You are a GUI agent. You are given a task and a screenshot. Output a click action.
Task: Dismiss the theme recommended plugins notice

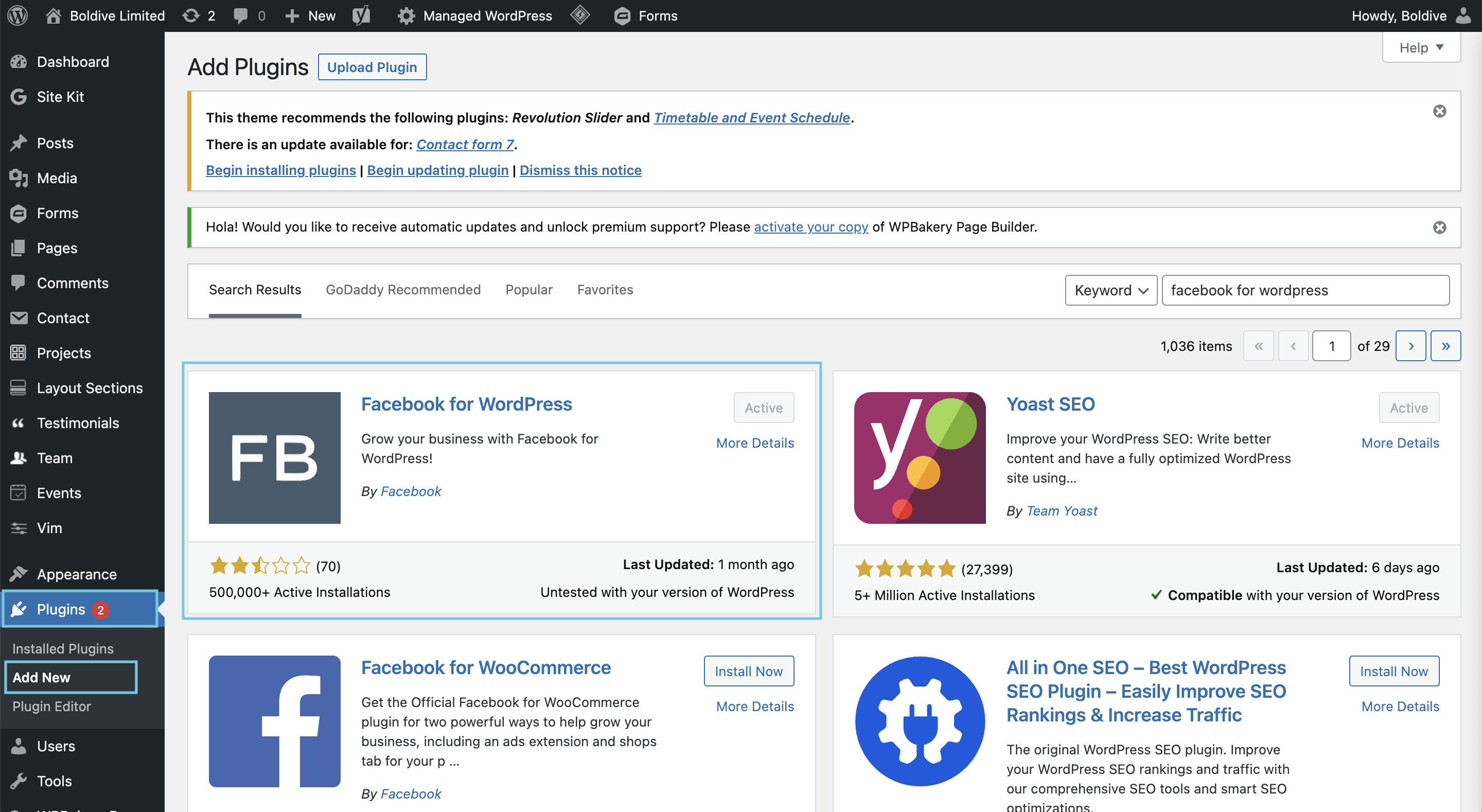tap(1439, 111)
